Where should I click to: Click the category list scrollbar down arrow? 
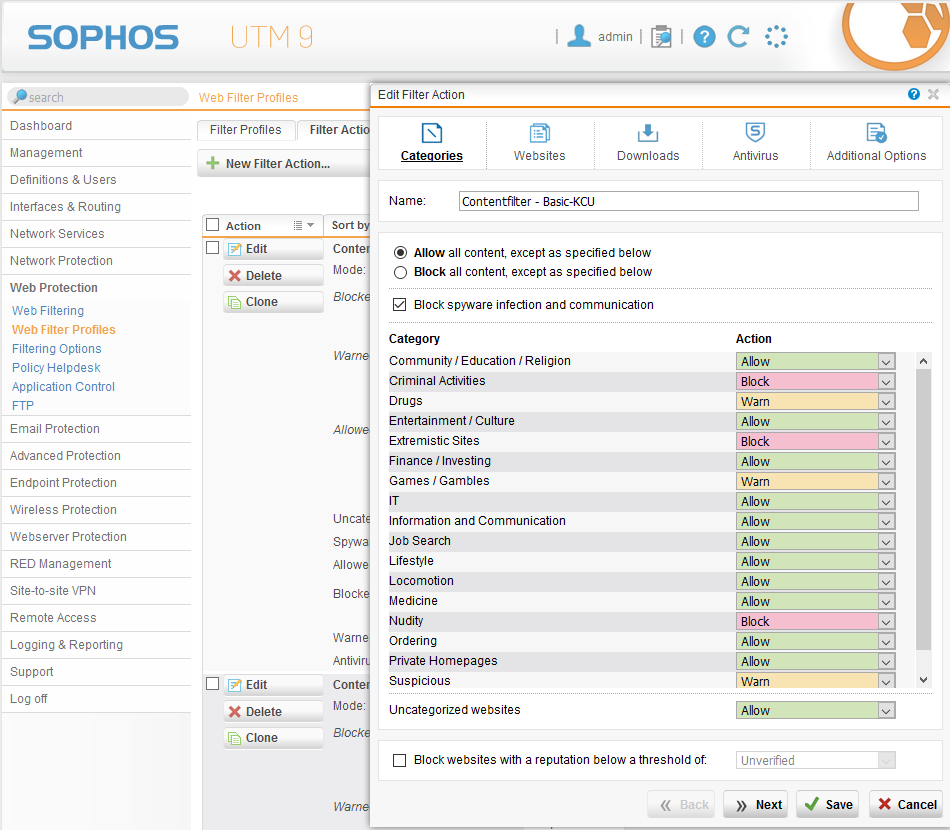point(923,680)
